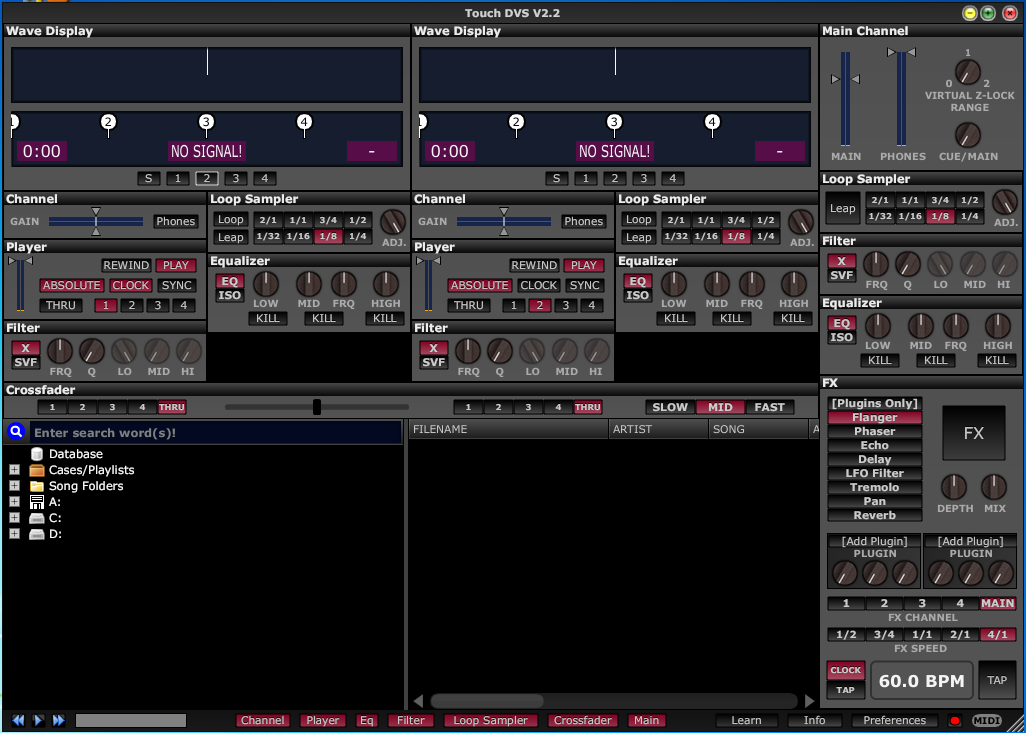This screenshot has width=1026, height=733.
Task: Click the FX DEPTH knob
Action: 954,487
